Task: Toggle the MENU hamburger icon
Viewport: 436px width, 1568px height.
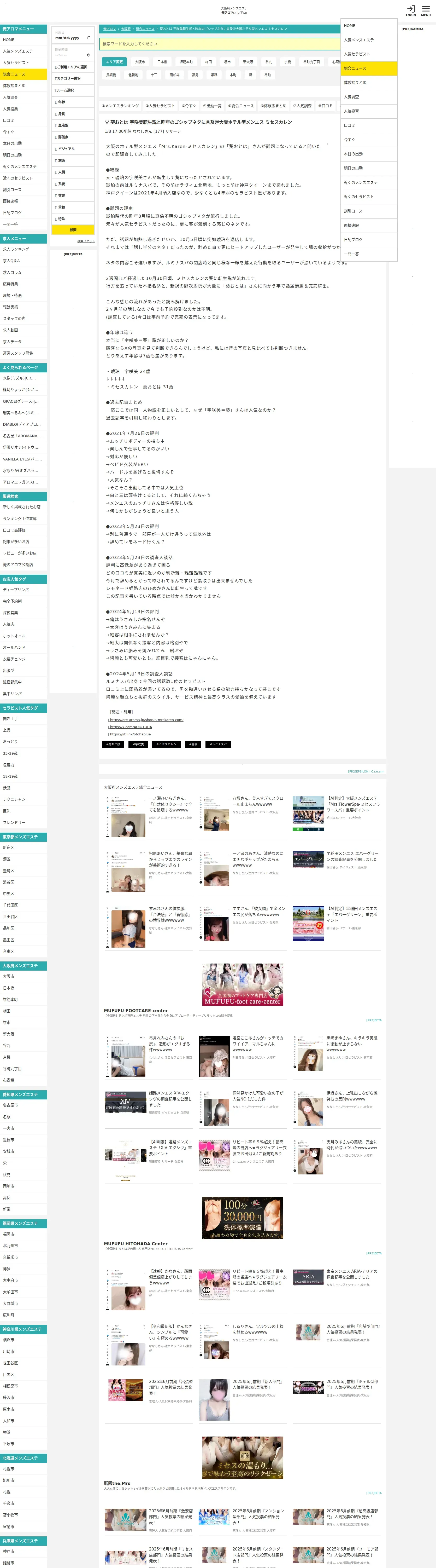Action: click(x=426, y=10)
